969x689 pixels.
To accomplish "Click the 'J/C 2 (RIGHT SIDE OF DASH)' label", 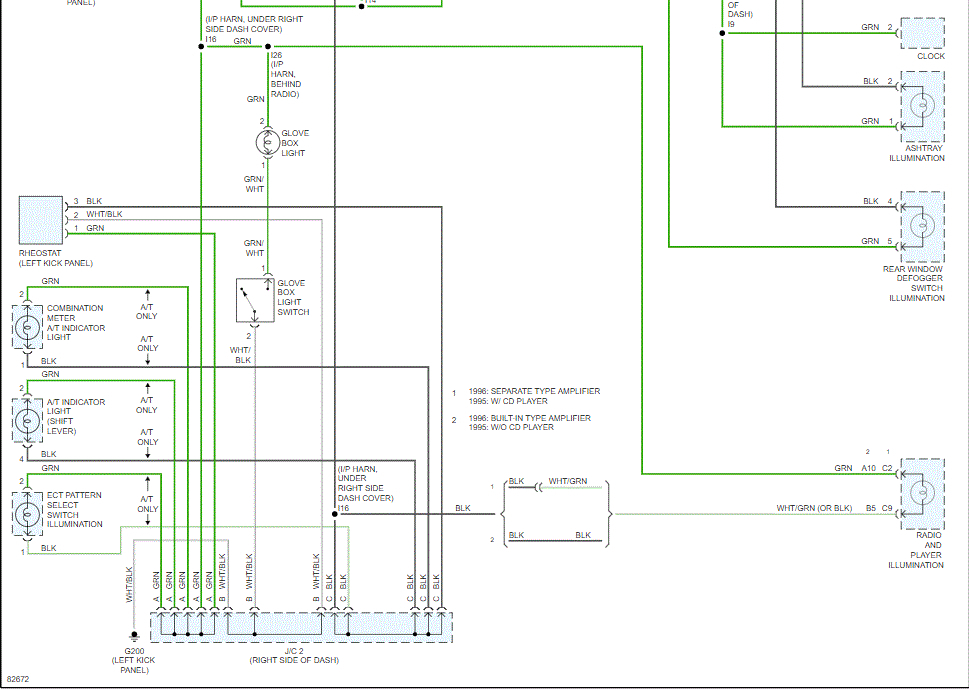I will coord(294,656).
